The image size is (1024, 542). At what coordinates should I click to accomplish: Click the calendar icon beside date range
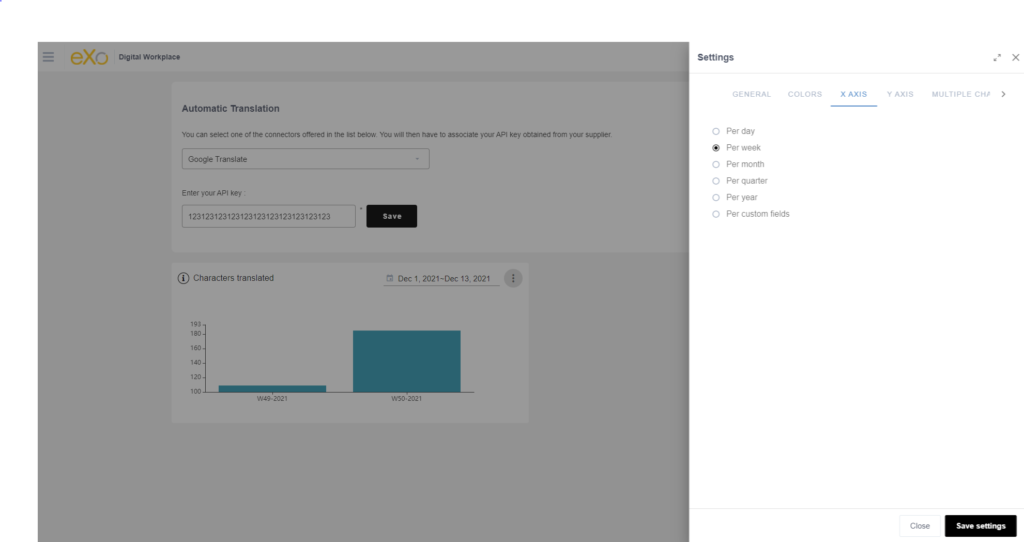[x=390, y=278]
